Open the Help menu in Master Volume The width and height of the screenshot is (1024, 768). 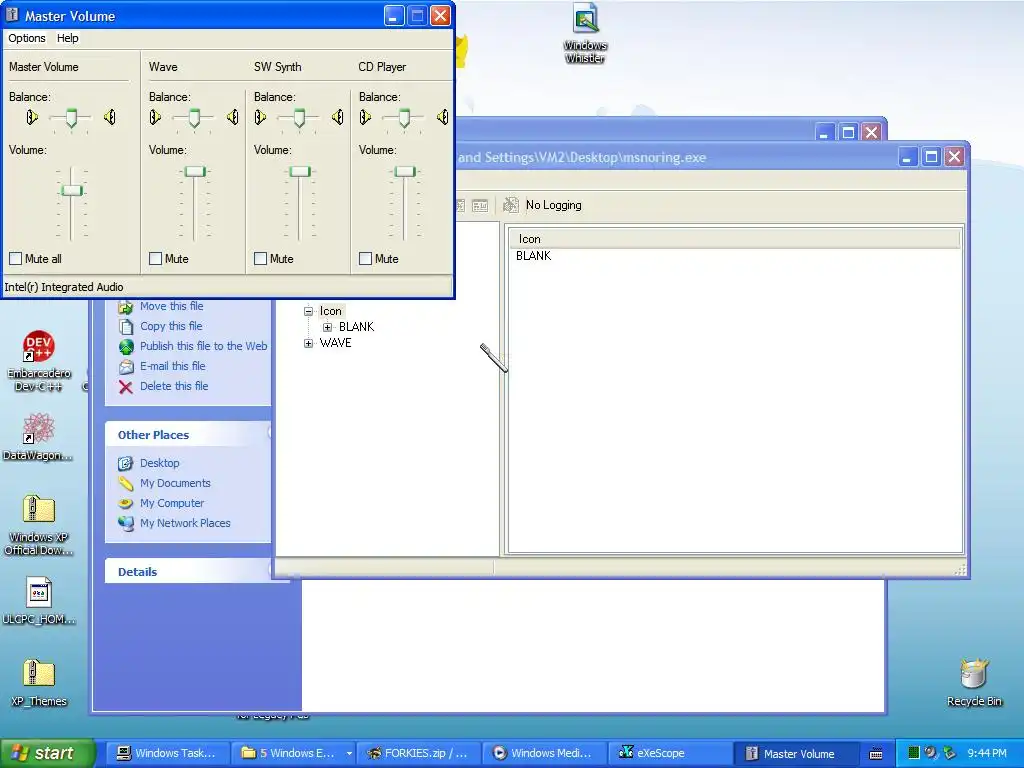(x=67, y=38)
